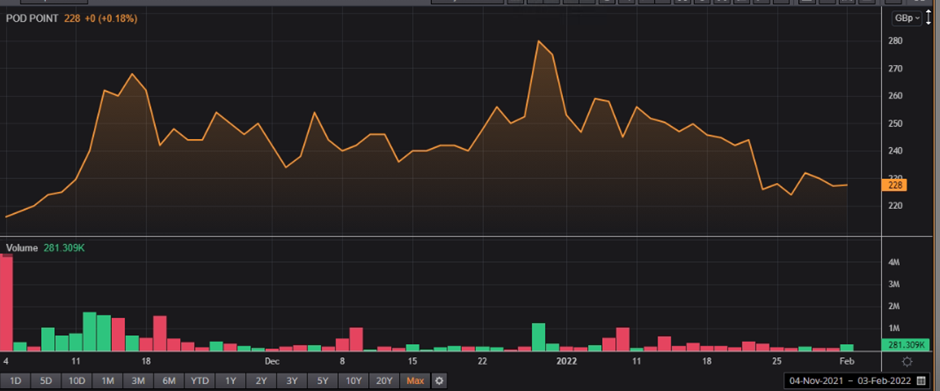Open the GBp currency dropdown
The width and height of the screenshot is (940, 391).
[906, 19]
